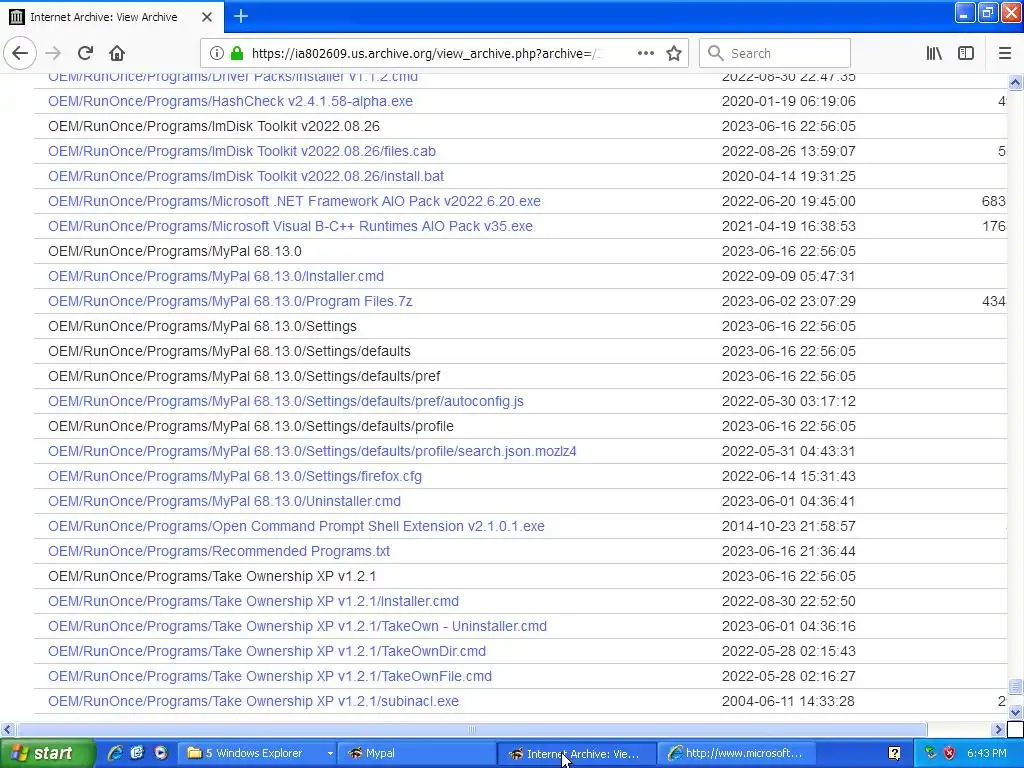Open Microsoft Visual B-C++ Runtimes AIO Pack link
Viewport: 1024px width, 768px height.
coord(291,226)
